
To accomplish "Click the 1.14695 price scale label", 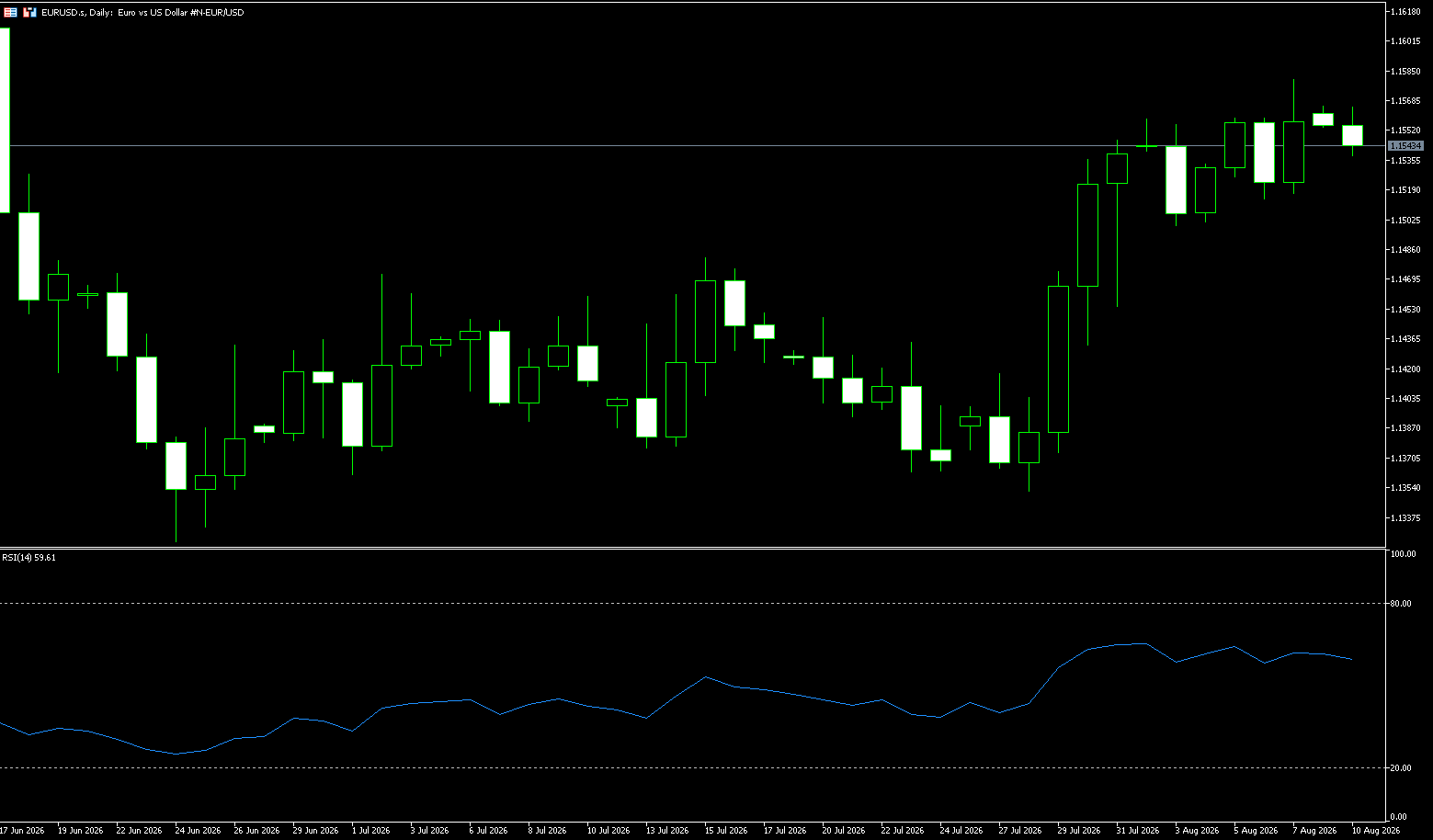I will 1406,279.
